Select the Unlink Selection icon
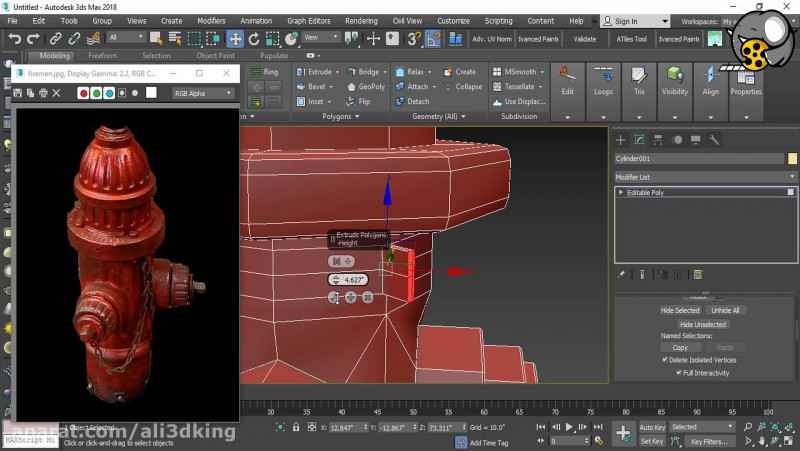Screen dimensions: 800x451 pos(74,39)
